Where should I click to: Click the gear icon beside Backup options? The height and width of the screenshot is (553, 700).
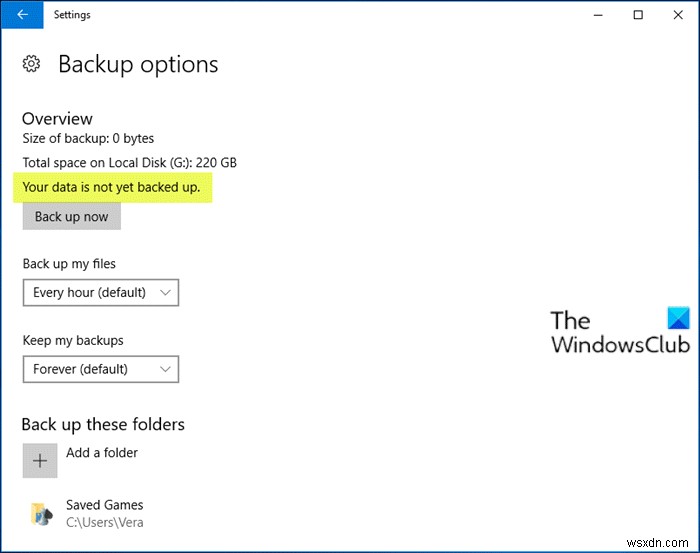tap(31, 64)
